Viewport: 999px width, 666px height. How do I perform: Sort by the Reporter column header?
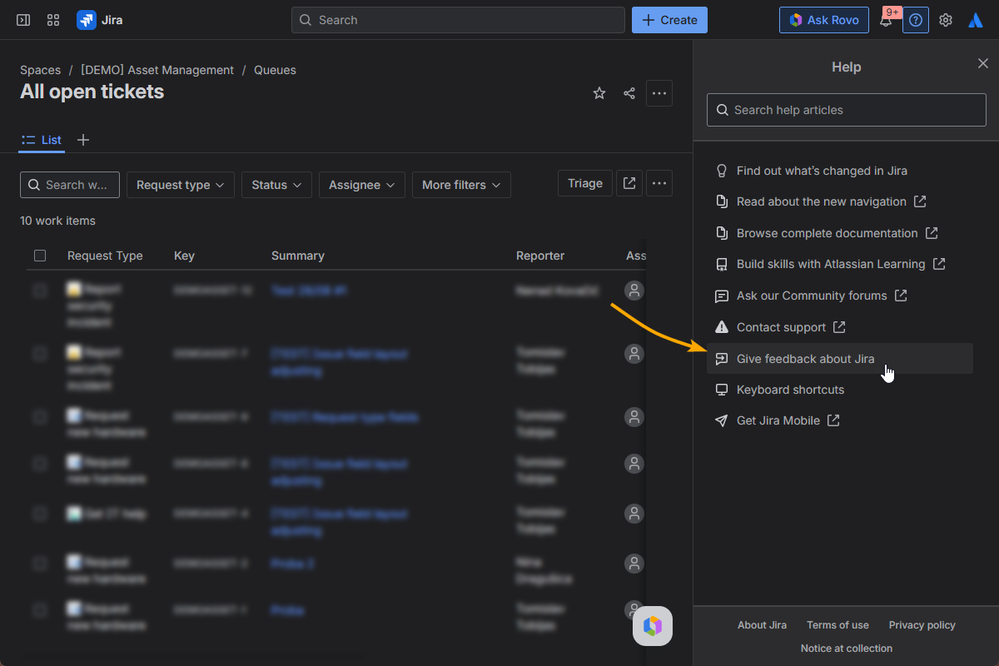pyautogui.click(x=540, y=256)
